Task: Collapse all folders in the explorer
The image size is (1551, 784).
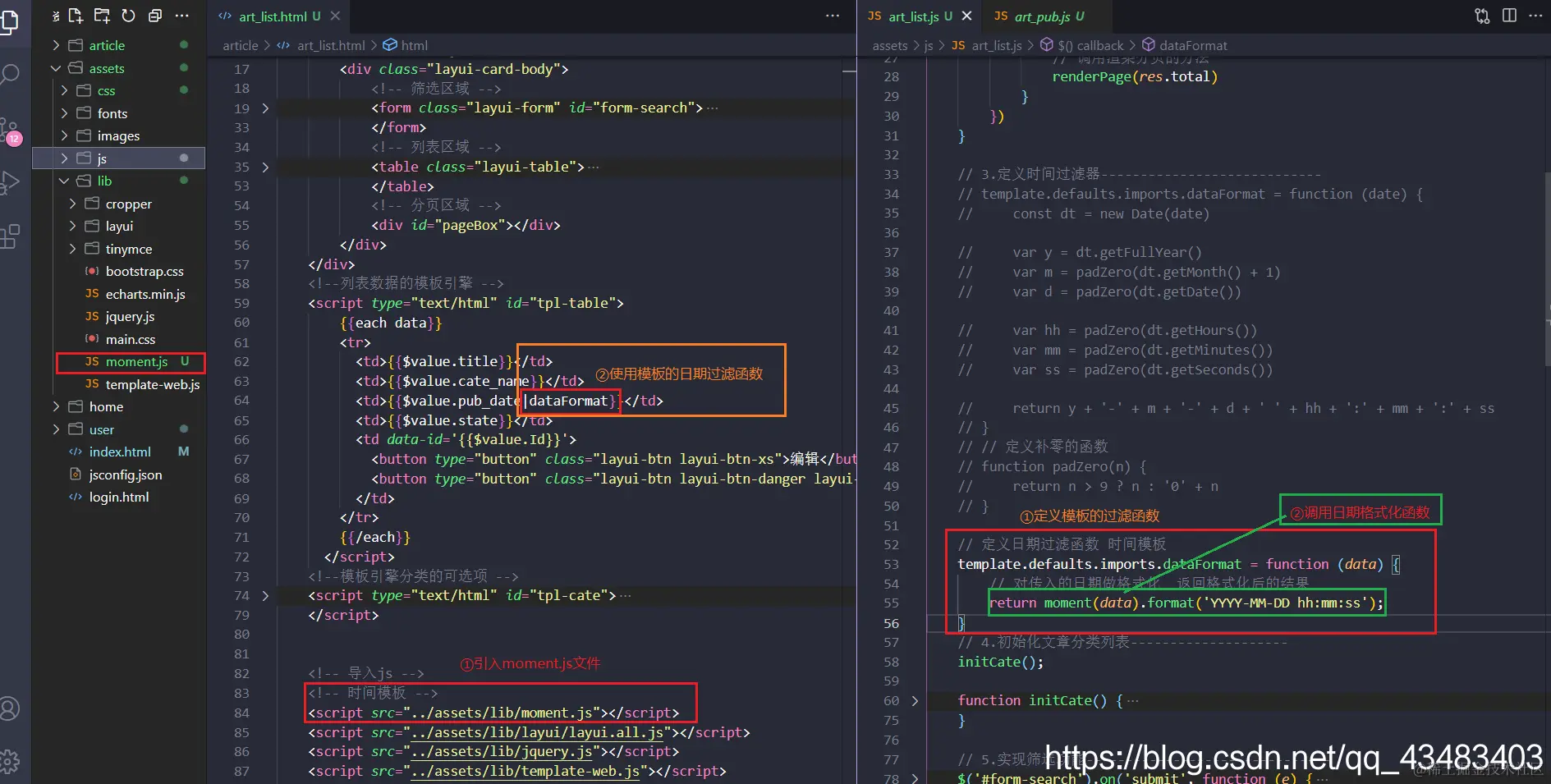Action: pyautogui.click(x=154, y=16)
